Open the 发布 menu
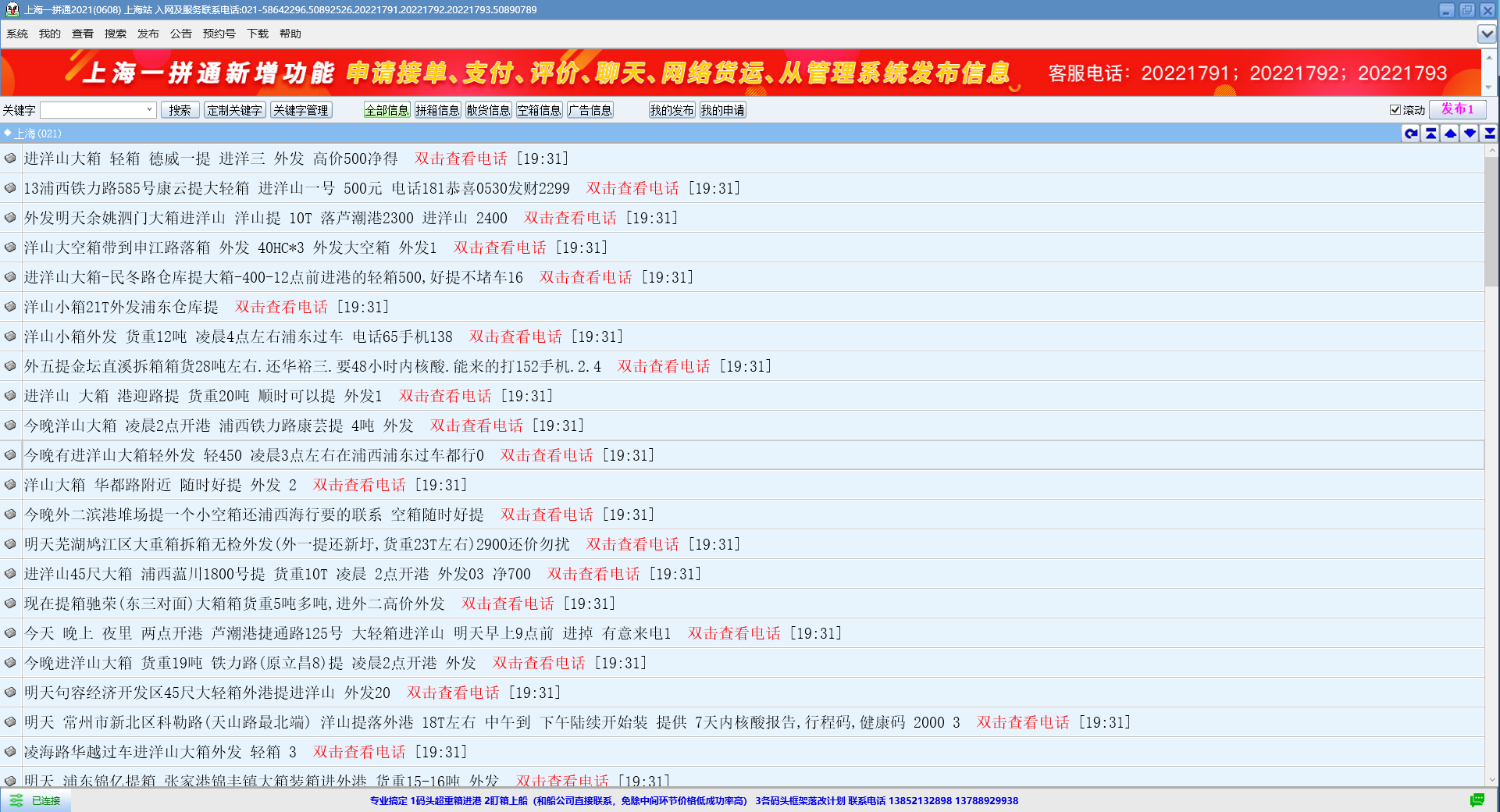Image resolution: width=1500 pixels, height=812 pixels. [148, 34]
